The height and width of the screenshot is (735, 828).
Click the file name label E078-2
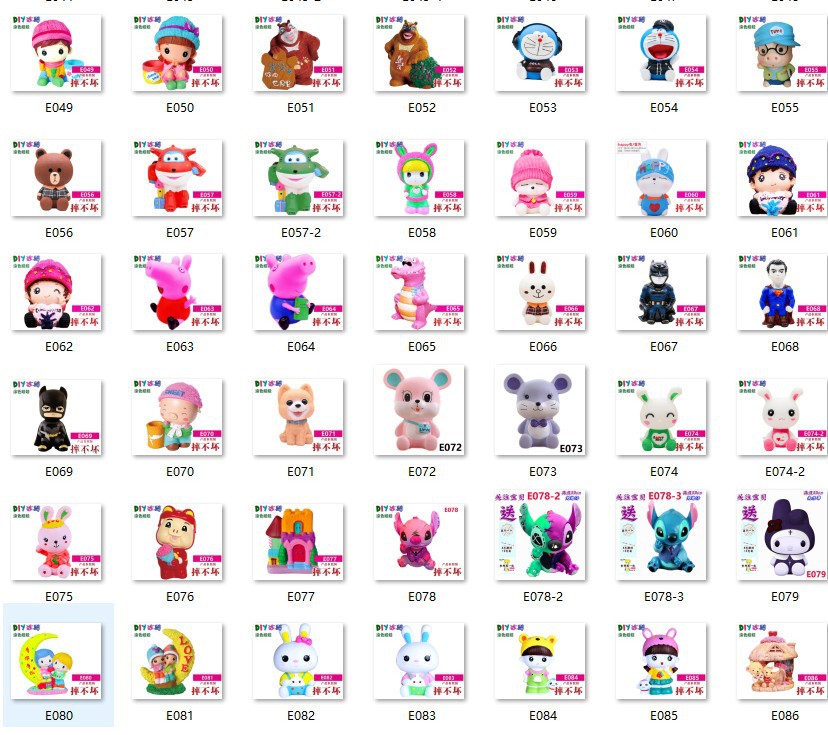543,597
